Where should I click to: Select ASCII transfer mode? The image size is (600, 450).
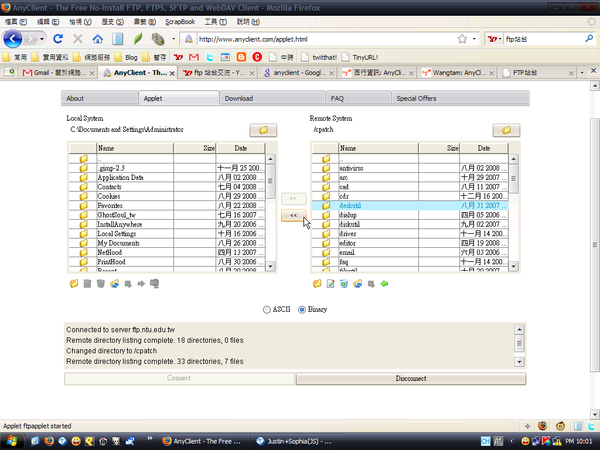point(267,310)
